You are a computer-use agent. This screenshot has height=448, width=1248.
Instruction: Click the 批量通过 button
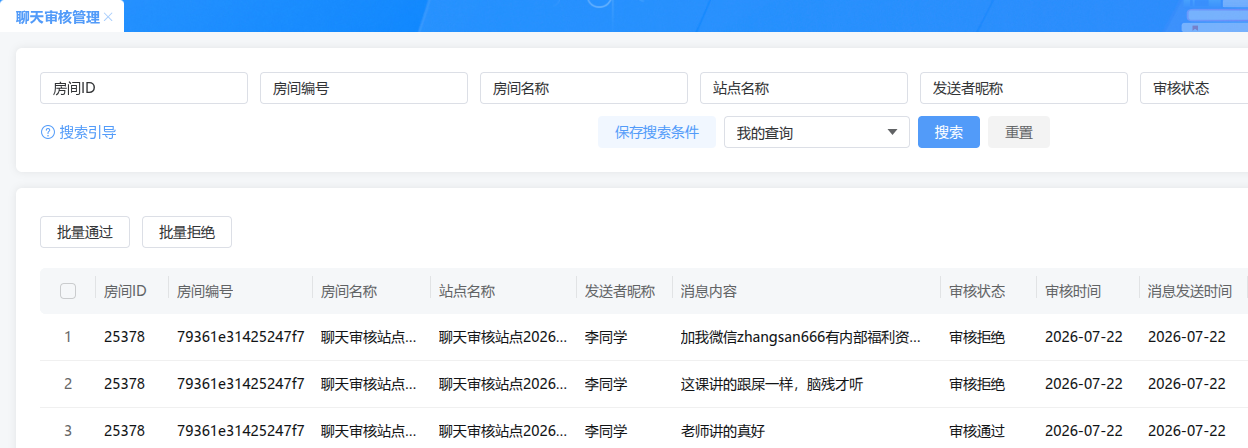click(85, 232)
